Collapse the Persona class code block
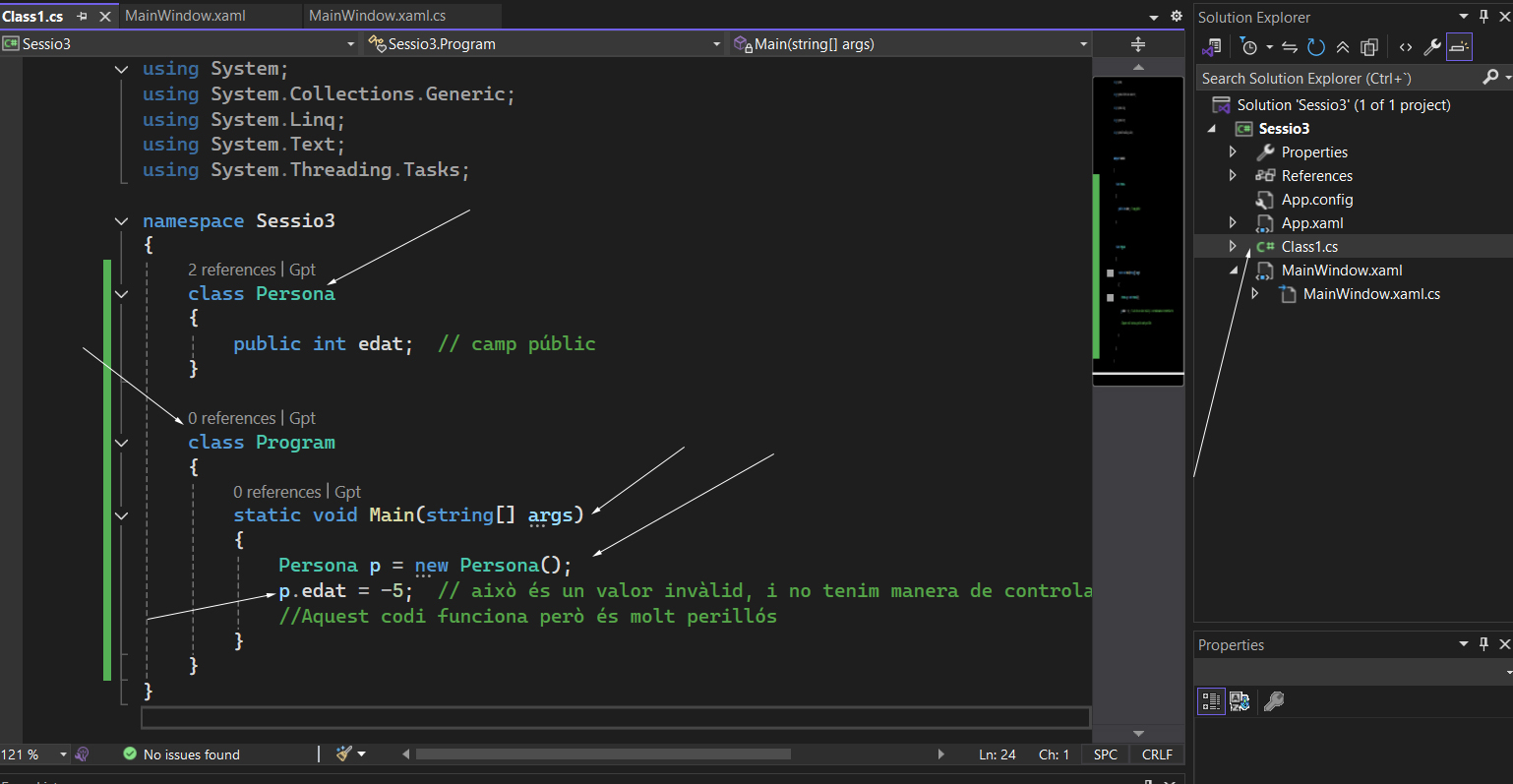 click(x=121, y=294)
